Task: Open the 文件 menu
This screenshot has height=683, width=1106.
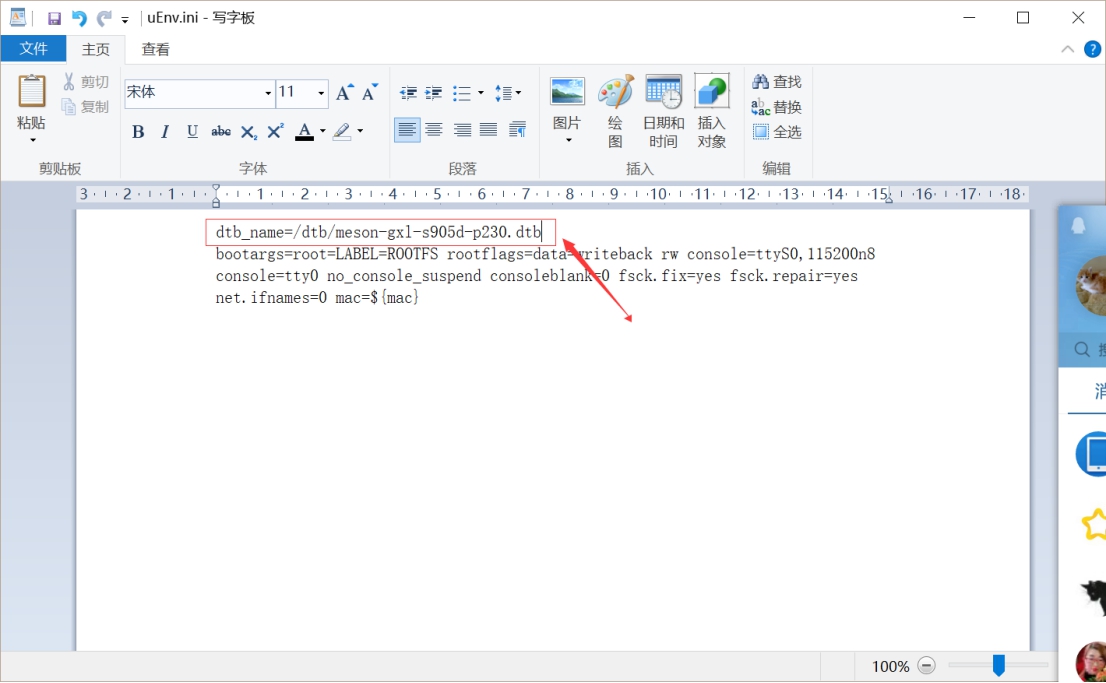Action: [x=33, y=49]
